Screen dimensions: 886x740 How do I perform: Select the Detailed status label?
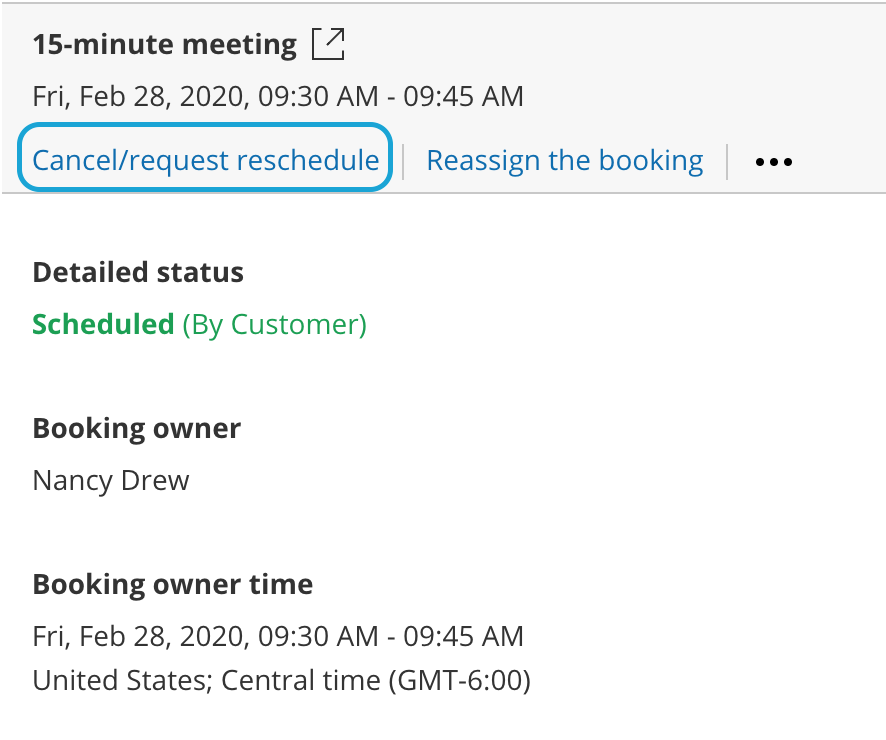[138, 272]
